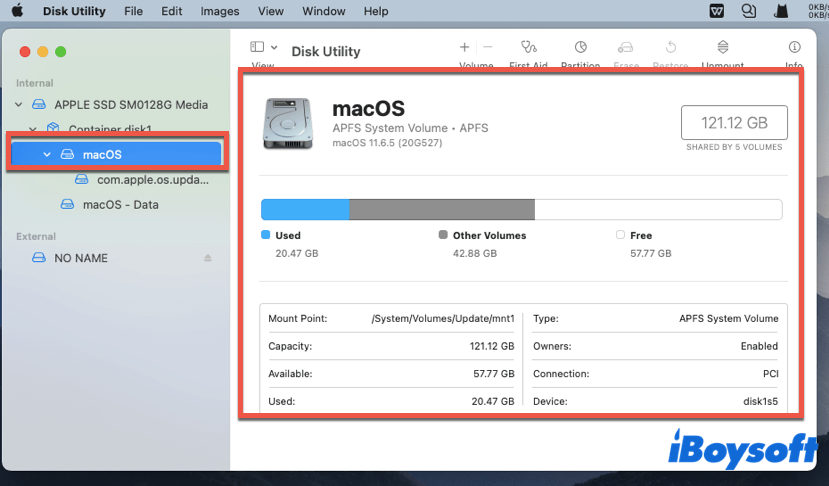Click the External section header
This screenshot has width=829, height=486.
[x=35, y=236]
